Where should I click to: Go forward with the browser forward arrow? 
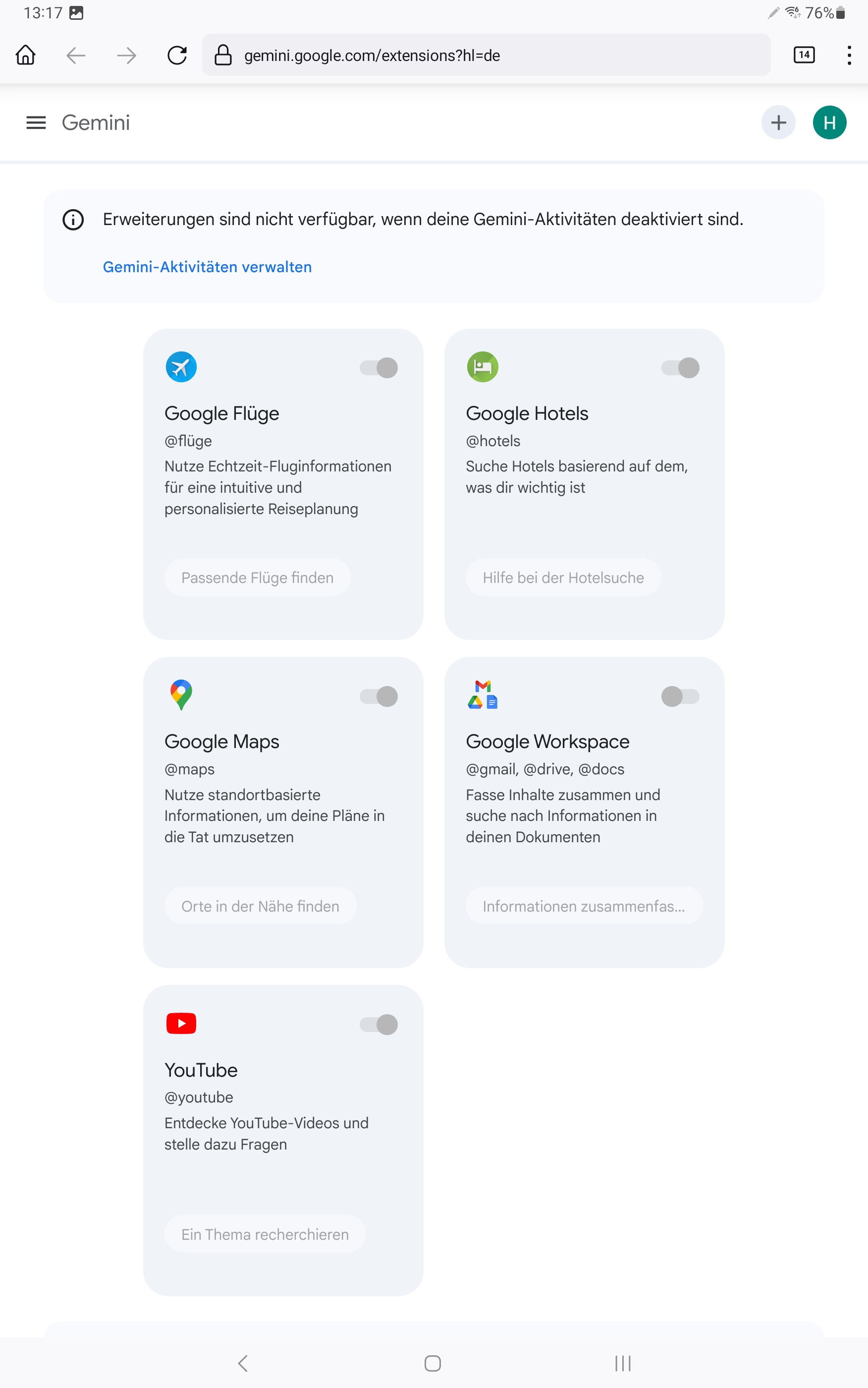pos(126,55)
